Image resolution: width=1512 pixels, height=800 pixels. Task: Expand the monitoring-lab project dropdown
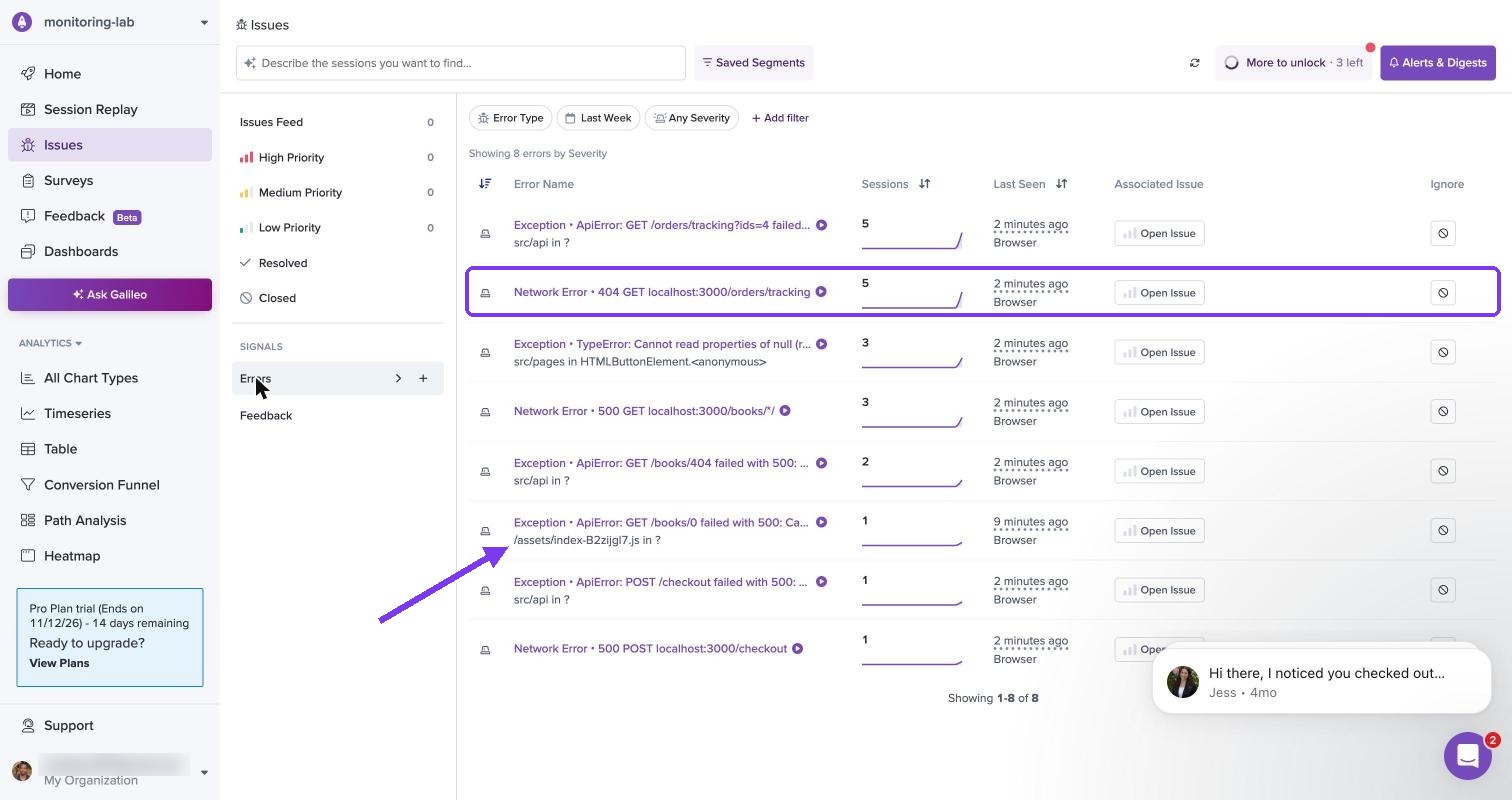tap(204, 22)
